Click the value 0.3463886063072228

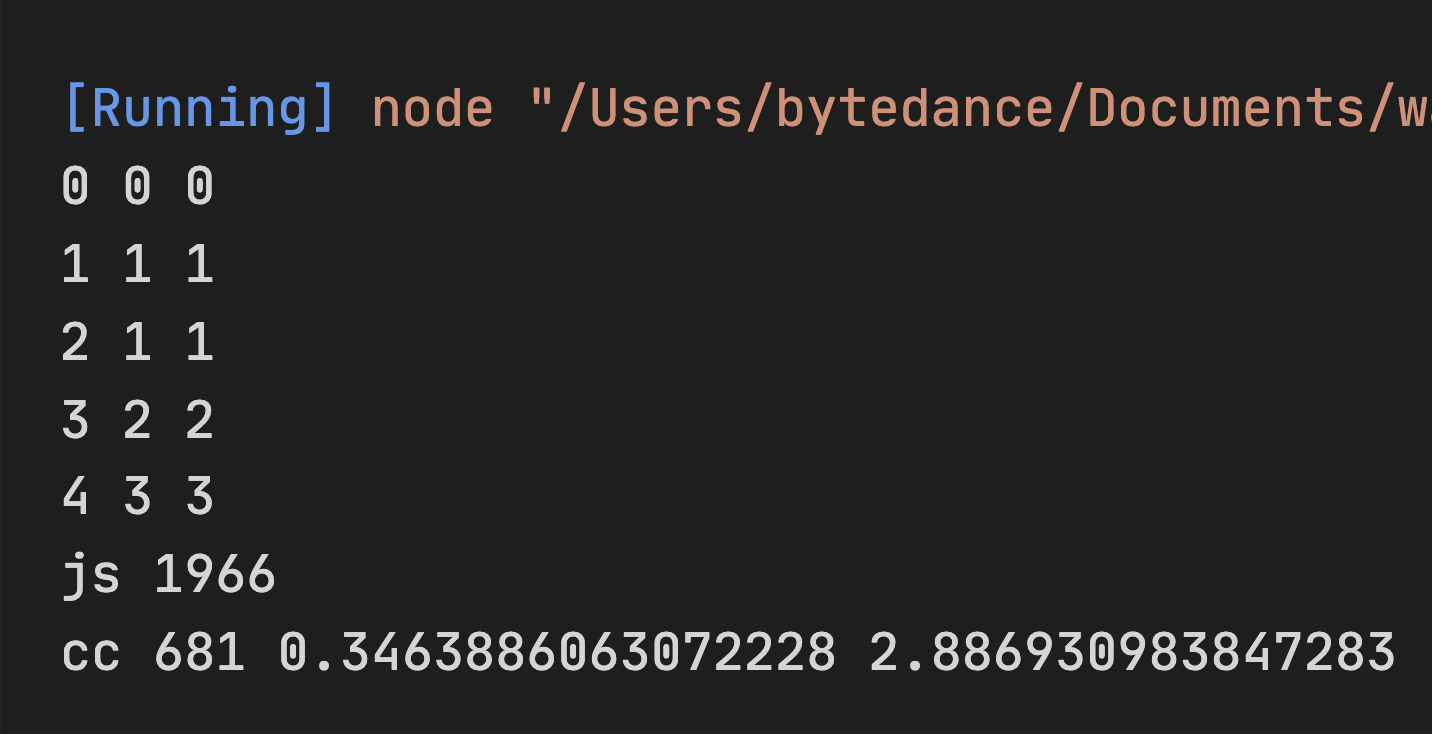[556, 654]
